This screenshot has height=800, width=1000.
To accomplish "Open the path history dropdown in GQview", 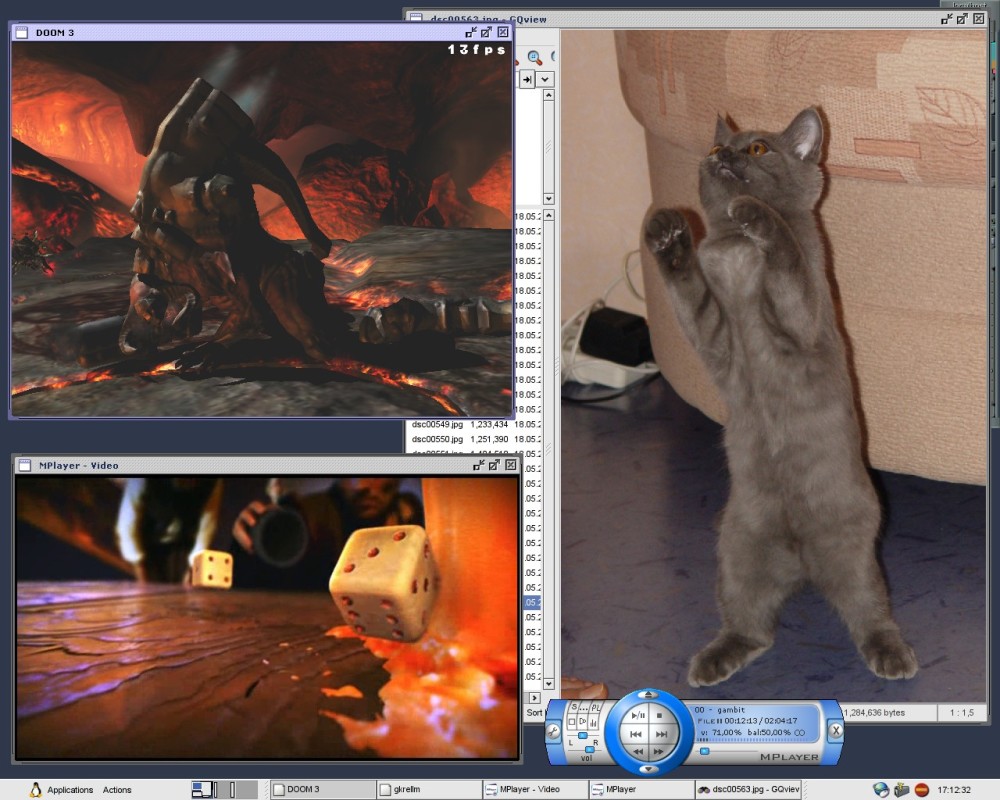I will pos(545,80).
